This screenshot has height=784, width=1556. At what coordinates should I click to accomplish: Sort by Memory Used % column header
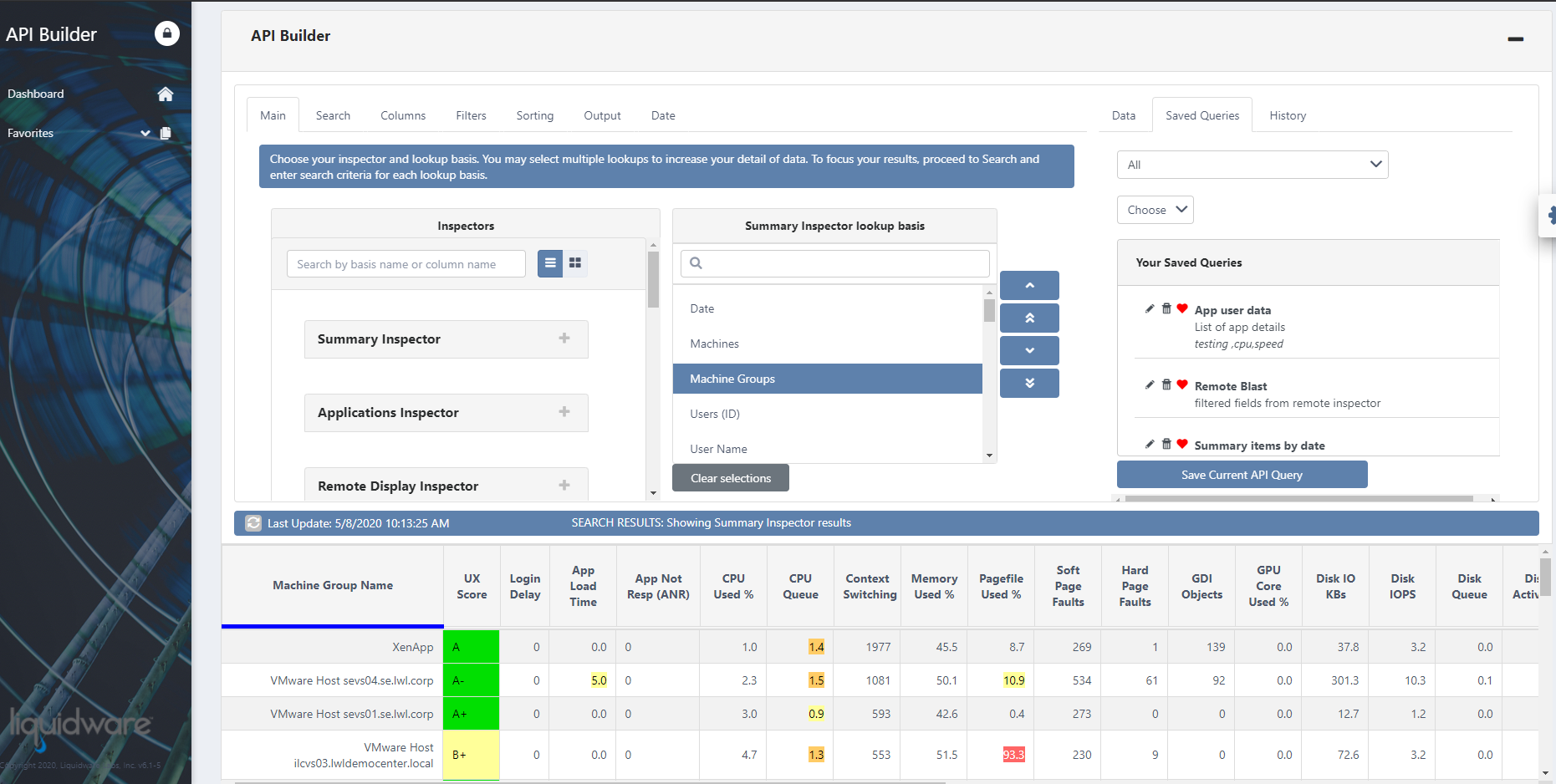point(934,586)
